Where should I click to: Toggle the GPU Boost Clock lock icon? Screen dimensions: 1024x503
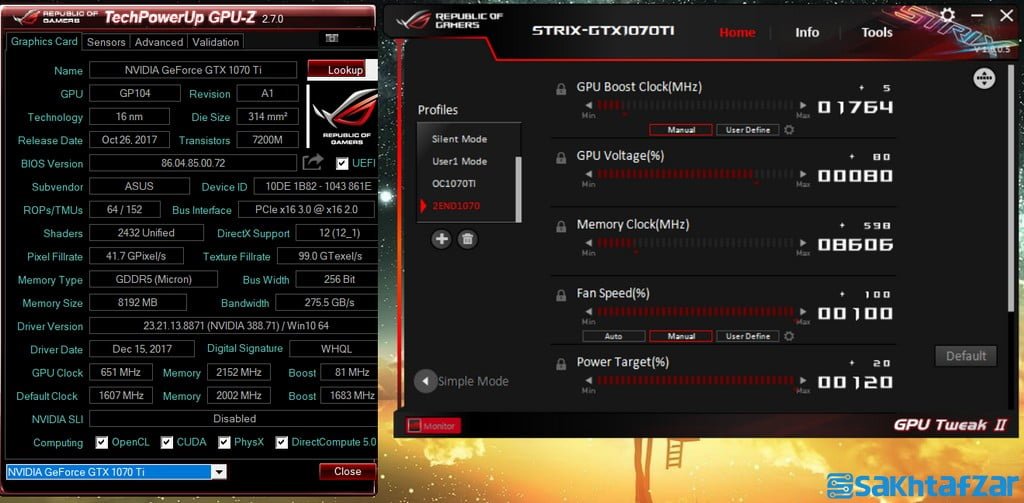(x=561, y=88)
